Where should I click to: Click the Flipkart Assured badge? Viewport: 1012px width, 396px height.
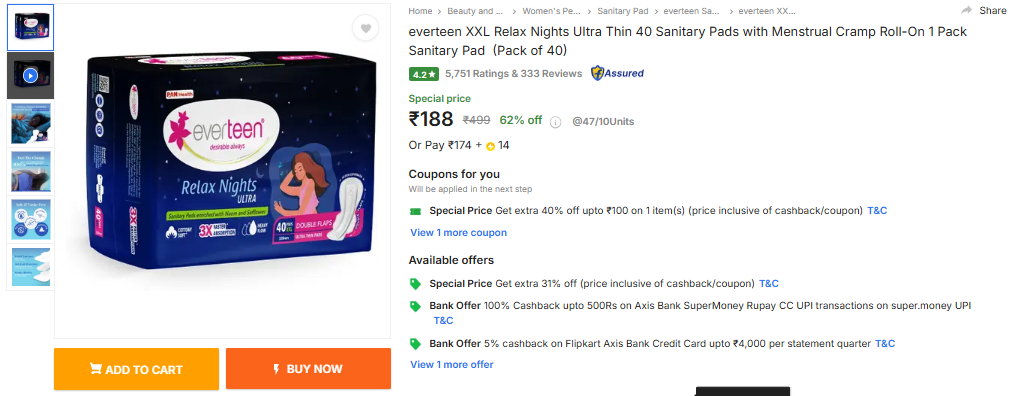pos(618,74)
